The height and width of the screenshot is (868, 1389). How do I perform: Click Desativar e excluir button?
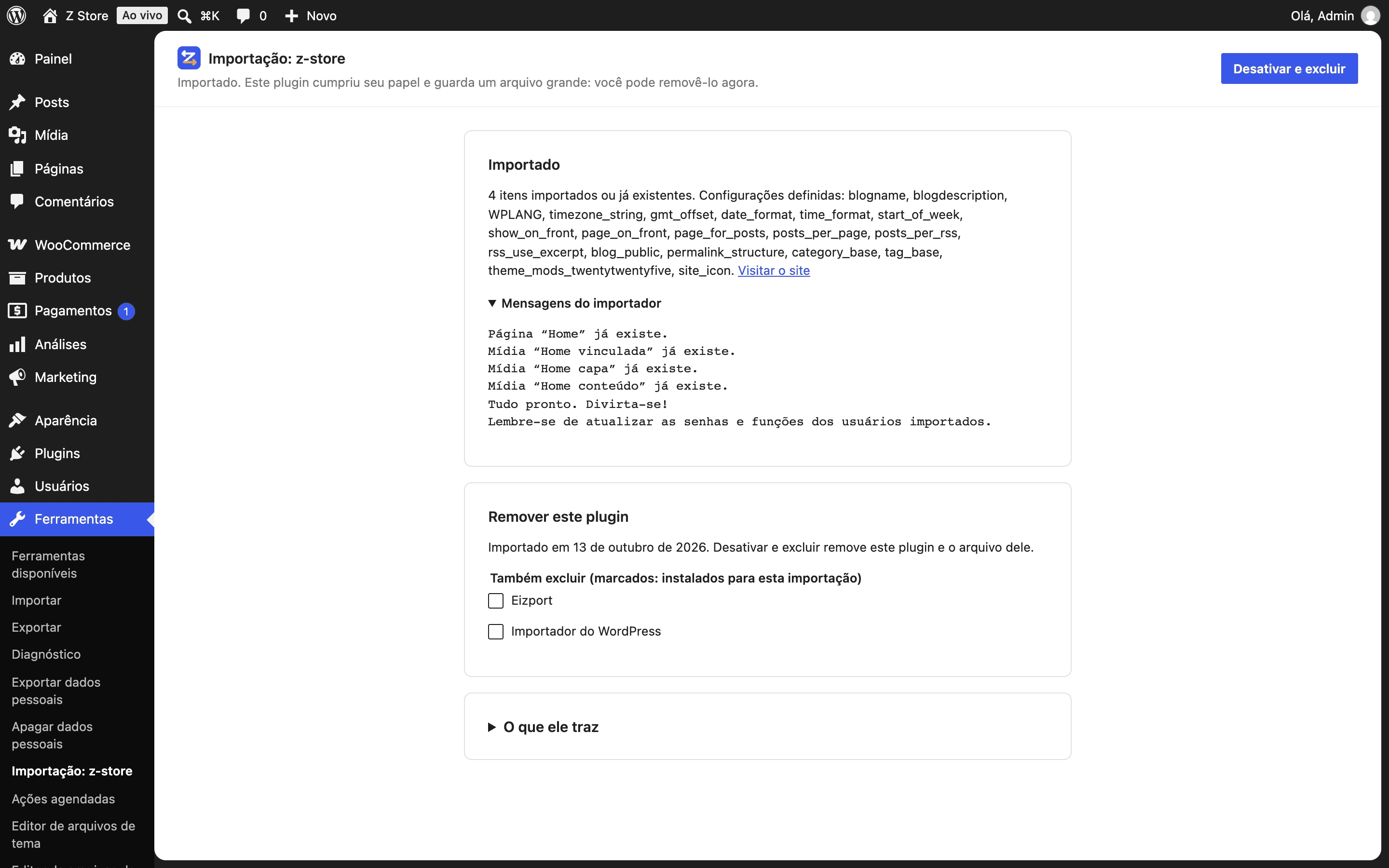pyautogui.click(x=1289, y=68)
